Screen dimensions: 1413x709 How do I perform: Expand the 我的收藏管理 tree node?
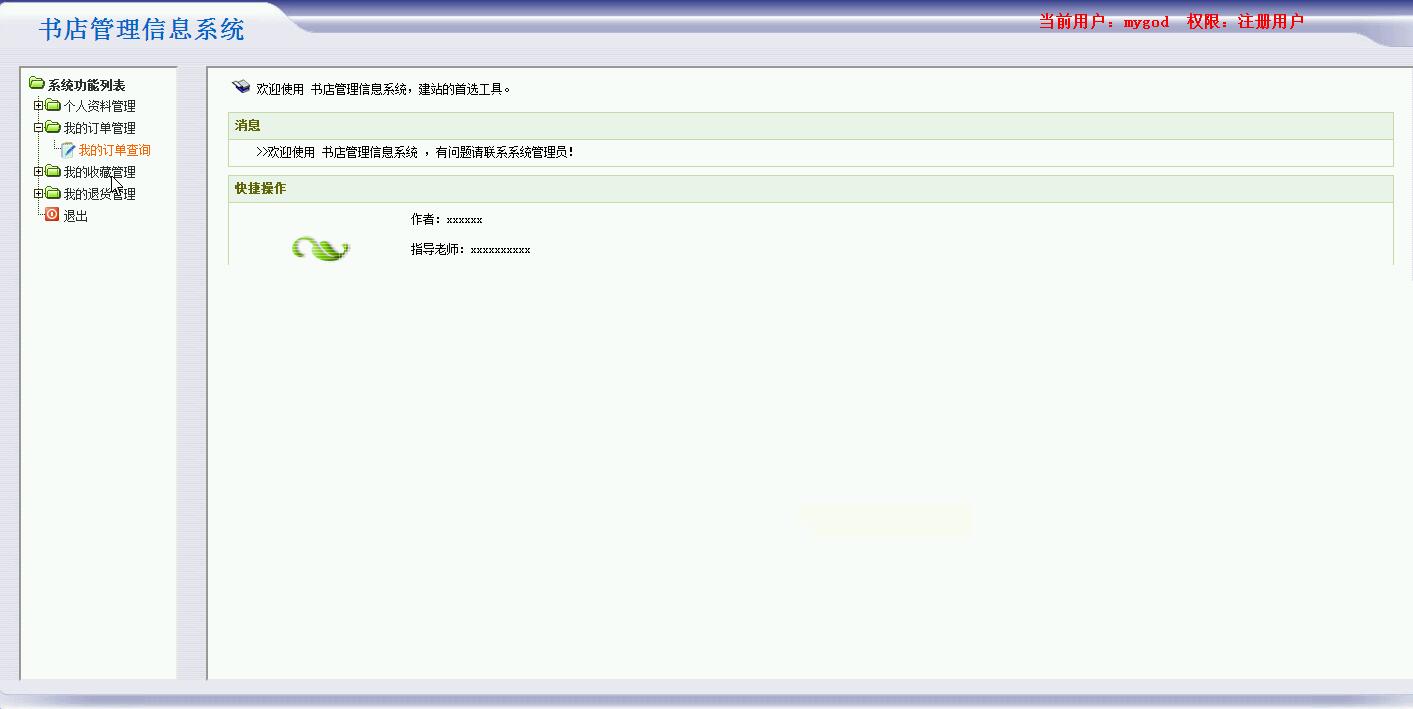(38, 172)
